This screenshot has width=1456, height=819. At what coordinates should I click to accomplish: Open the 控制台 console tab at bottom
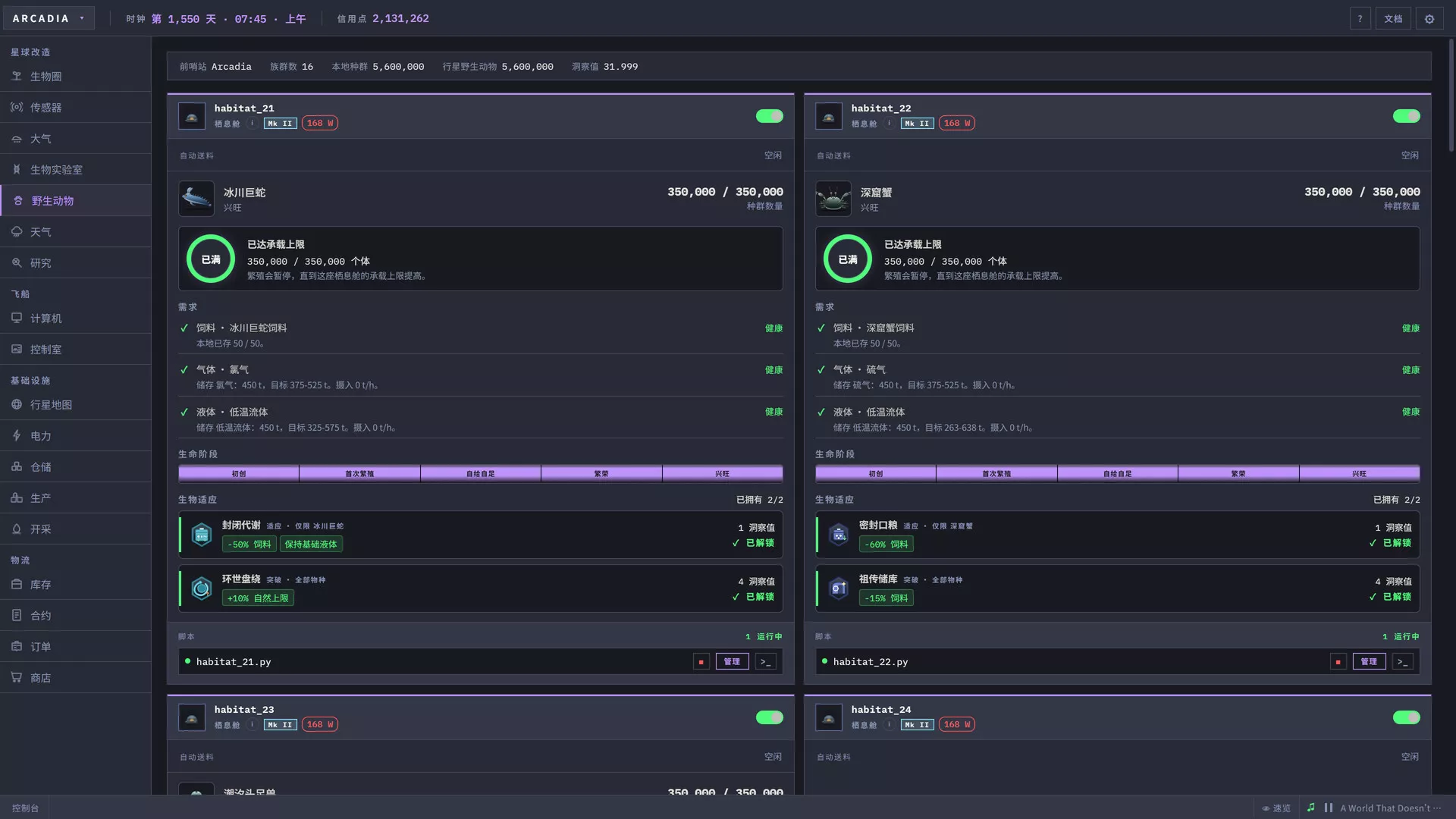click(x=25, y=808)
